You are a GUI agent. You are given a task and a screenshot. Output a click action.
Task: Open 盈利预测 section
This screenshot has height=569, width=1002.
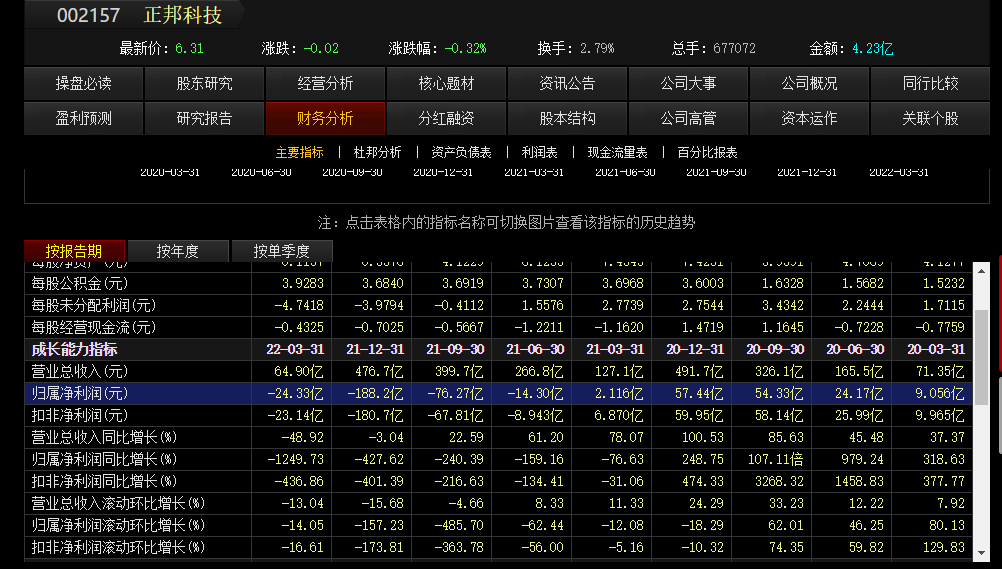tap(84, 118)
